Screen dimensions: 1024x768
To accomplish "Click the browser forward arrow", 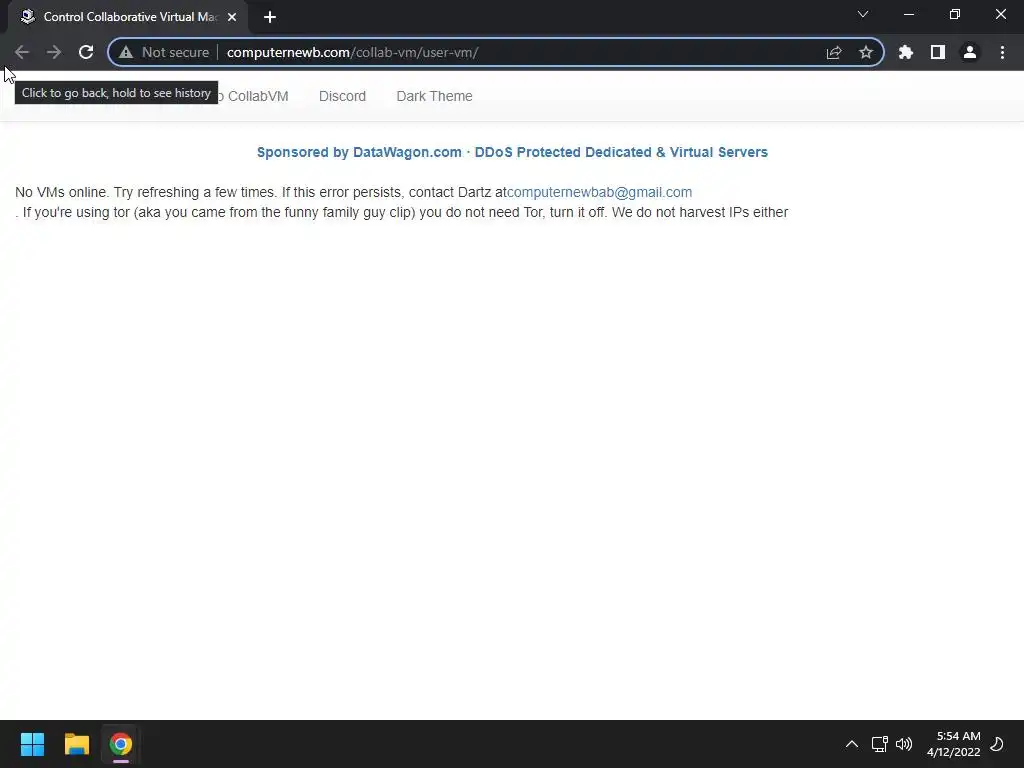I will [54, 52].
